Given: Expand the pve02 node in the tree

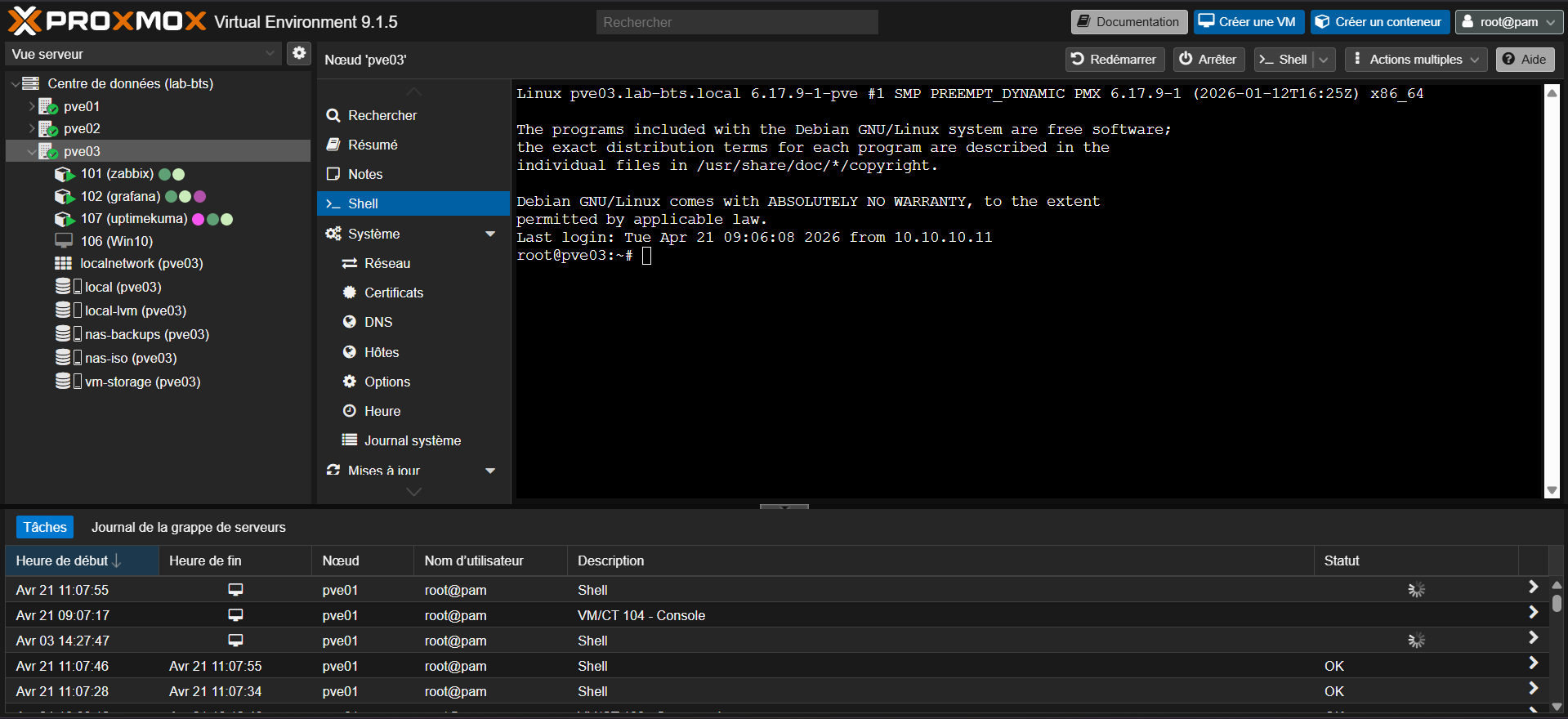Looking at the screenshot, I should (x=32, y=128).
